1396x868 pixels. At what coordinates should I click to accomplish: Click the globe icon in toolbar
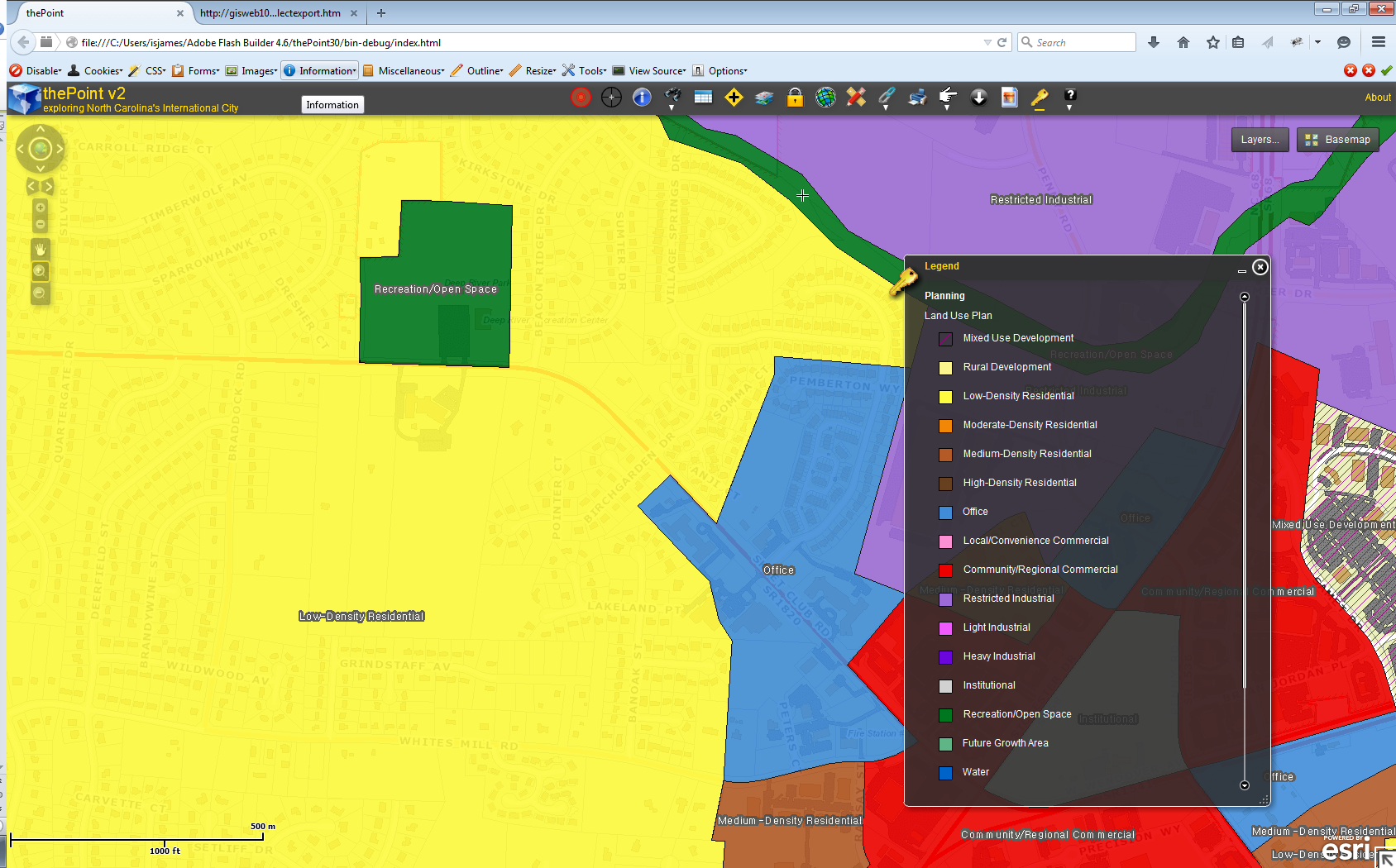point(825,98)
